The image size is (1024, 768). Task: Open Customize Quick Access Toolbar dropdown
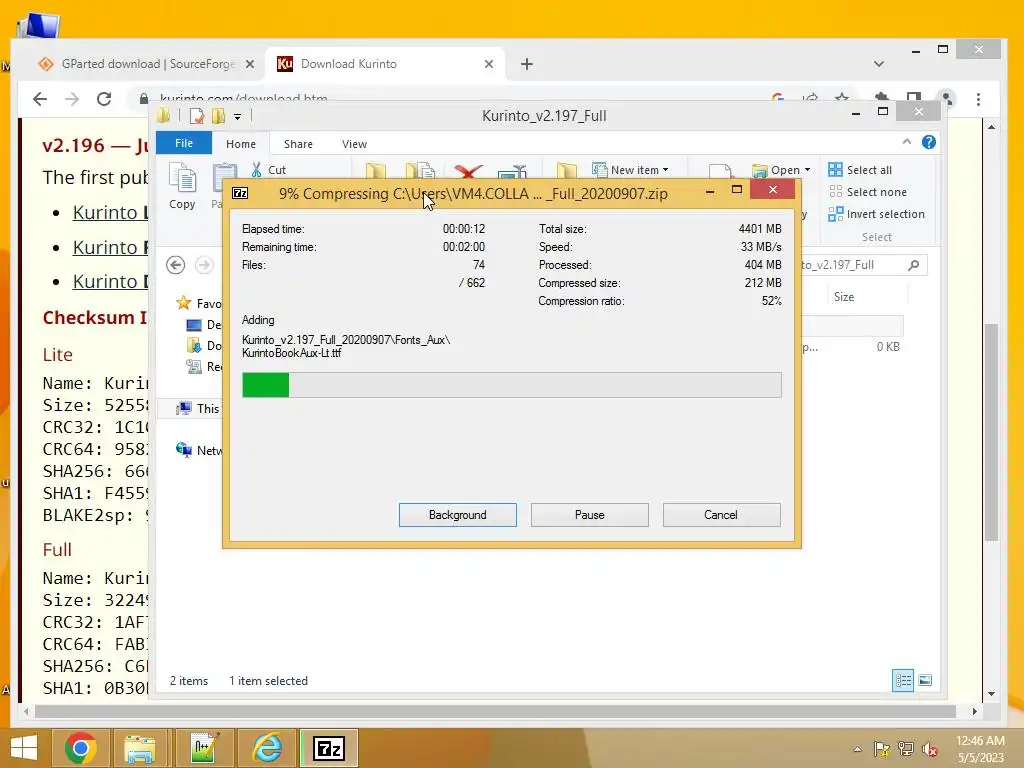click(238, 117)
